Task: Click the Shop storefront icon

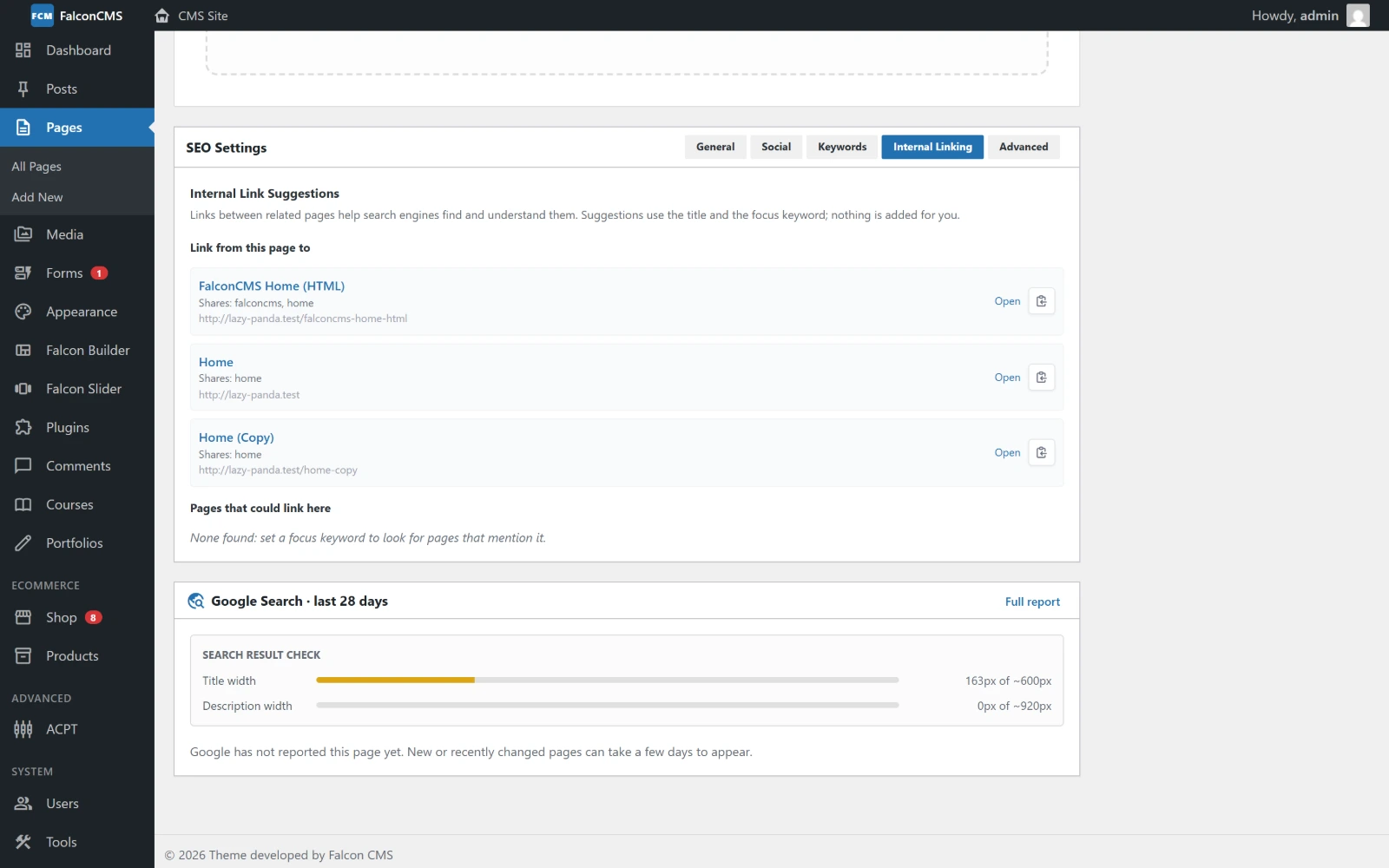Action: click(23, 617)
